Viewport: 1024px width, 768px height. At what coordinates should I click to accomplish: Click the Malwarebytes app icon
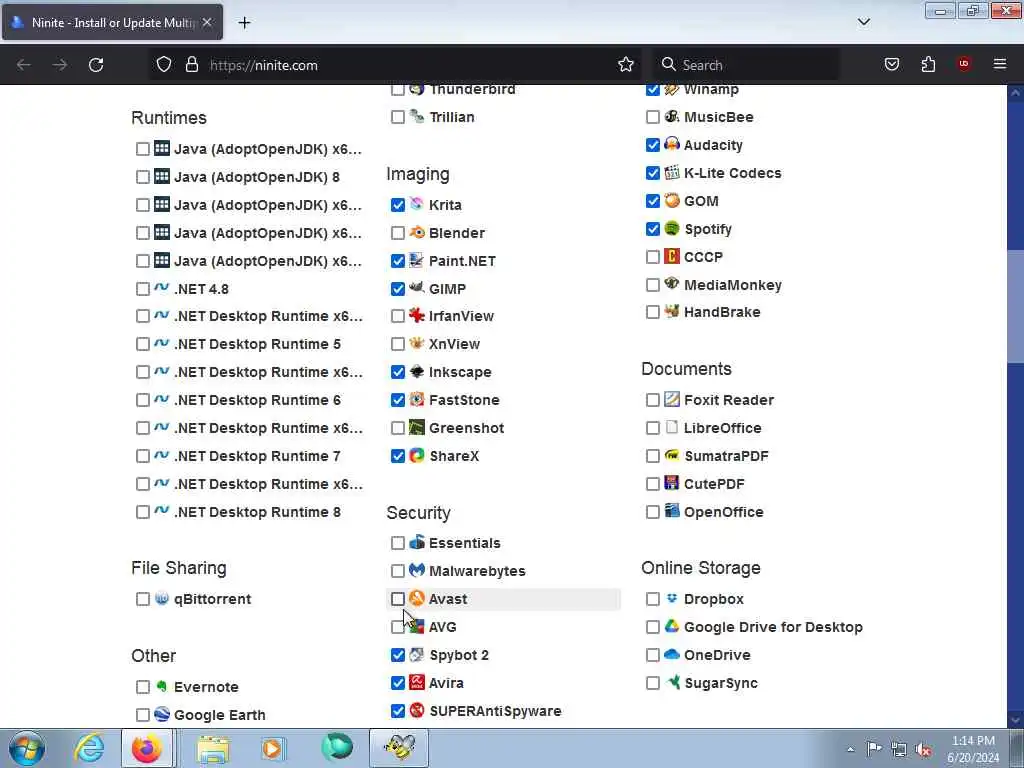417,570
